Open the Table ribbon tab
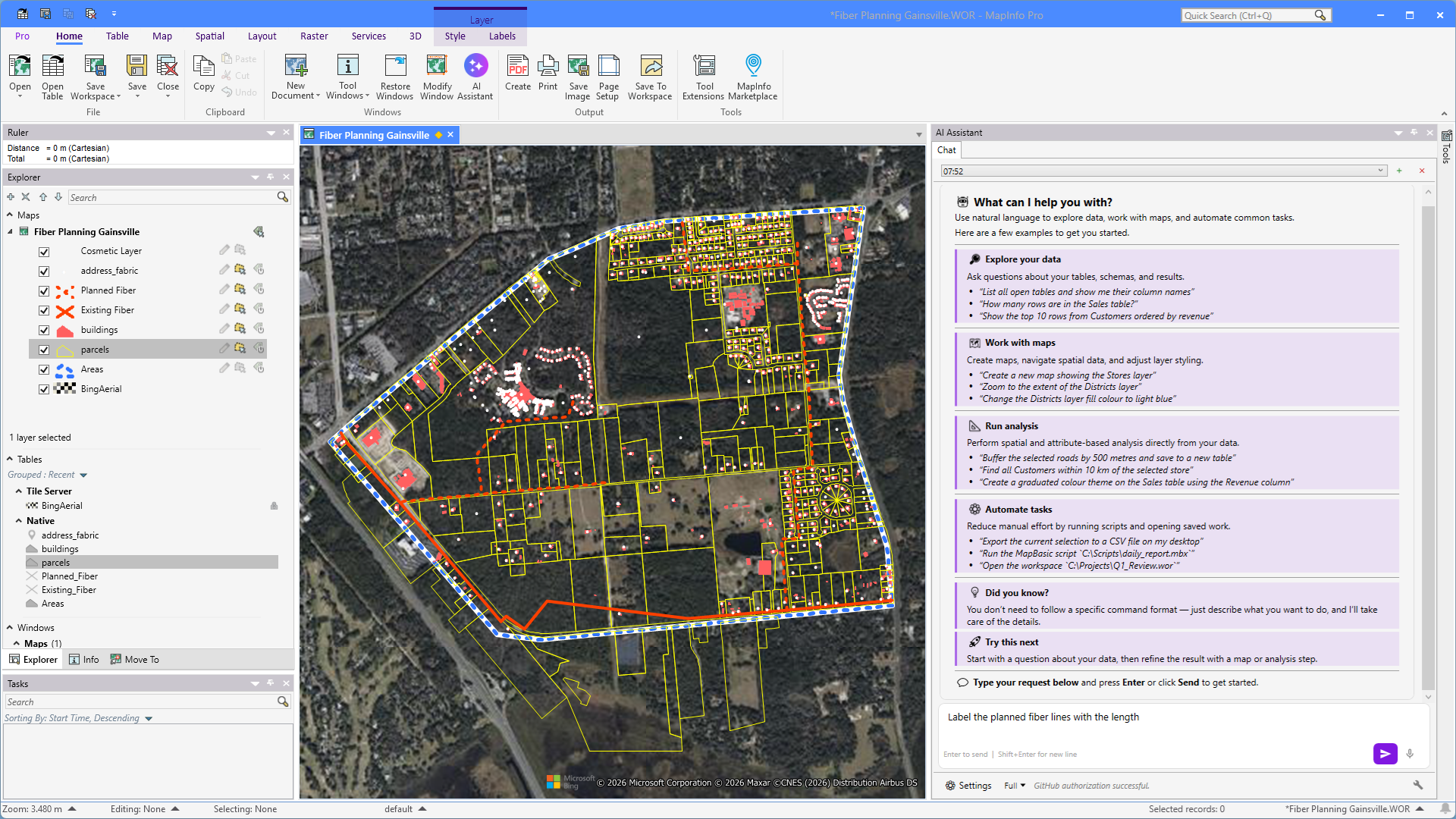 click(117, 36)
